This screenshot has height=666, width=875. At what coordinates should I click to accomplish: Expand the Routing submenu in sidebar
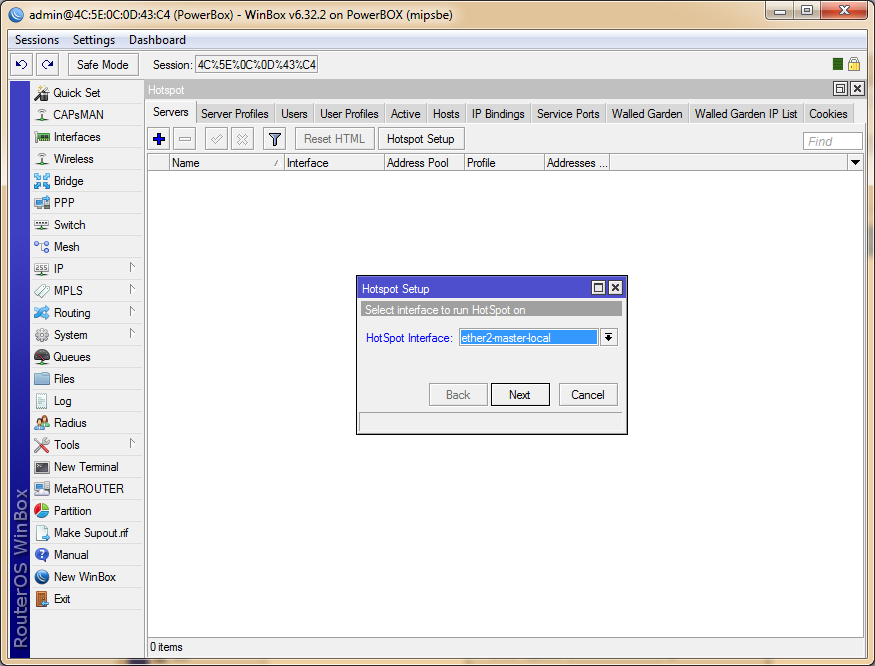(85, 313)
